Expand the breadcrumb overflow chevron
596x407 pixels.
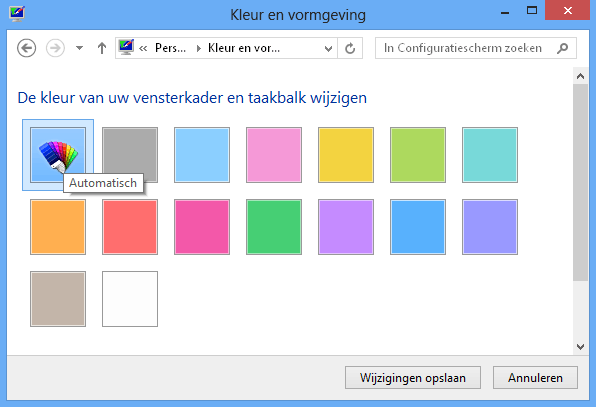tap(143, 48)
